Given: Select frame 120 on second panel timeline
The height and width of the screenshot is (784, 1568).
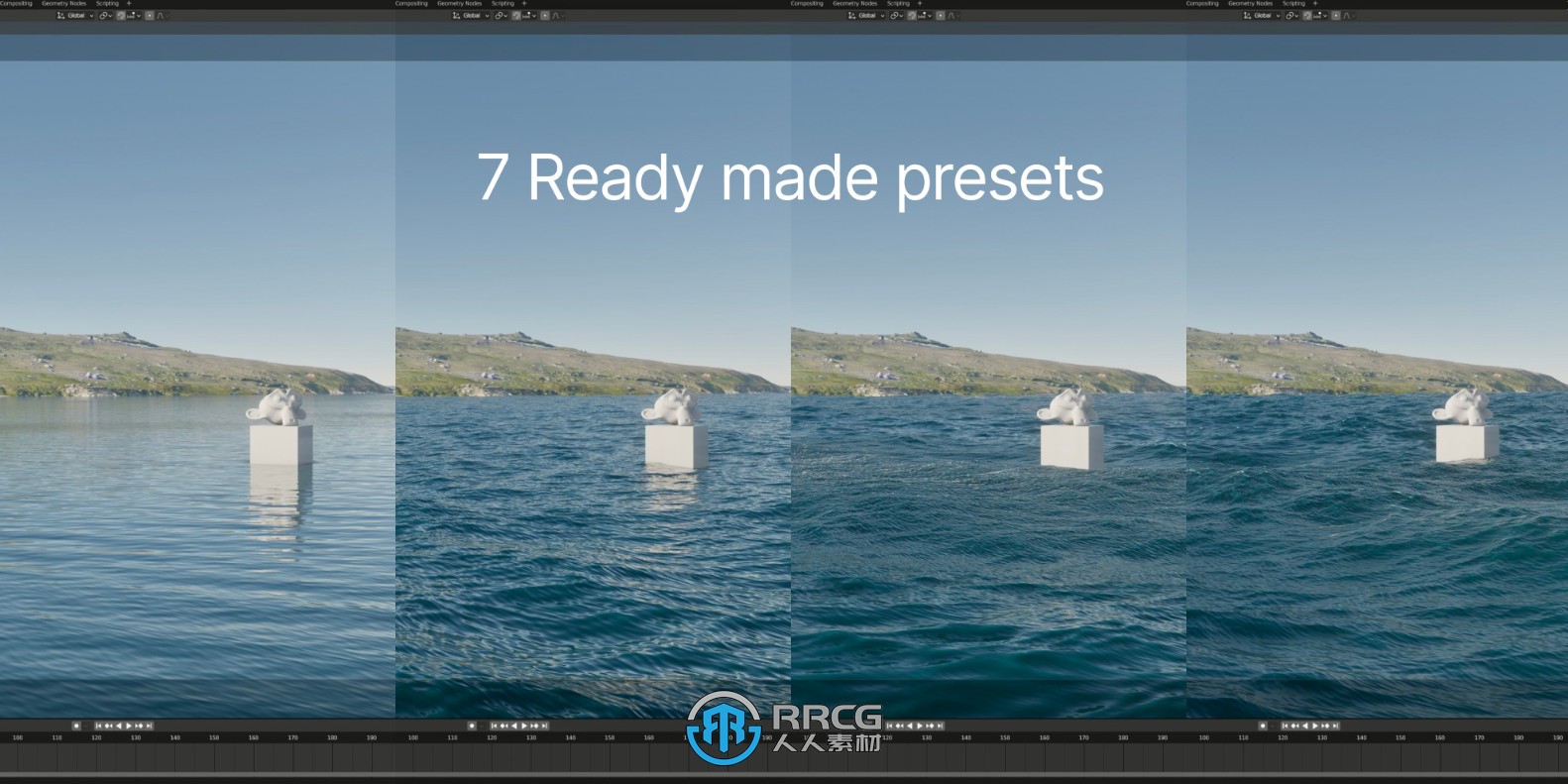Looking at the screenshot, I should coord(492,737).
